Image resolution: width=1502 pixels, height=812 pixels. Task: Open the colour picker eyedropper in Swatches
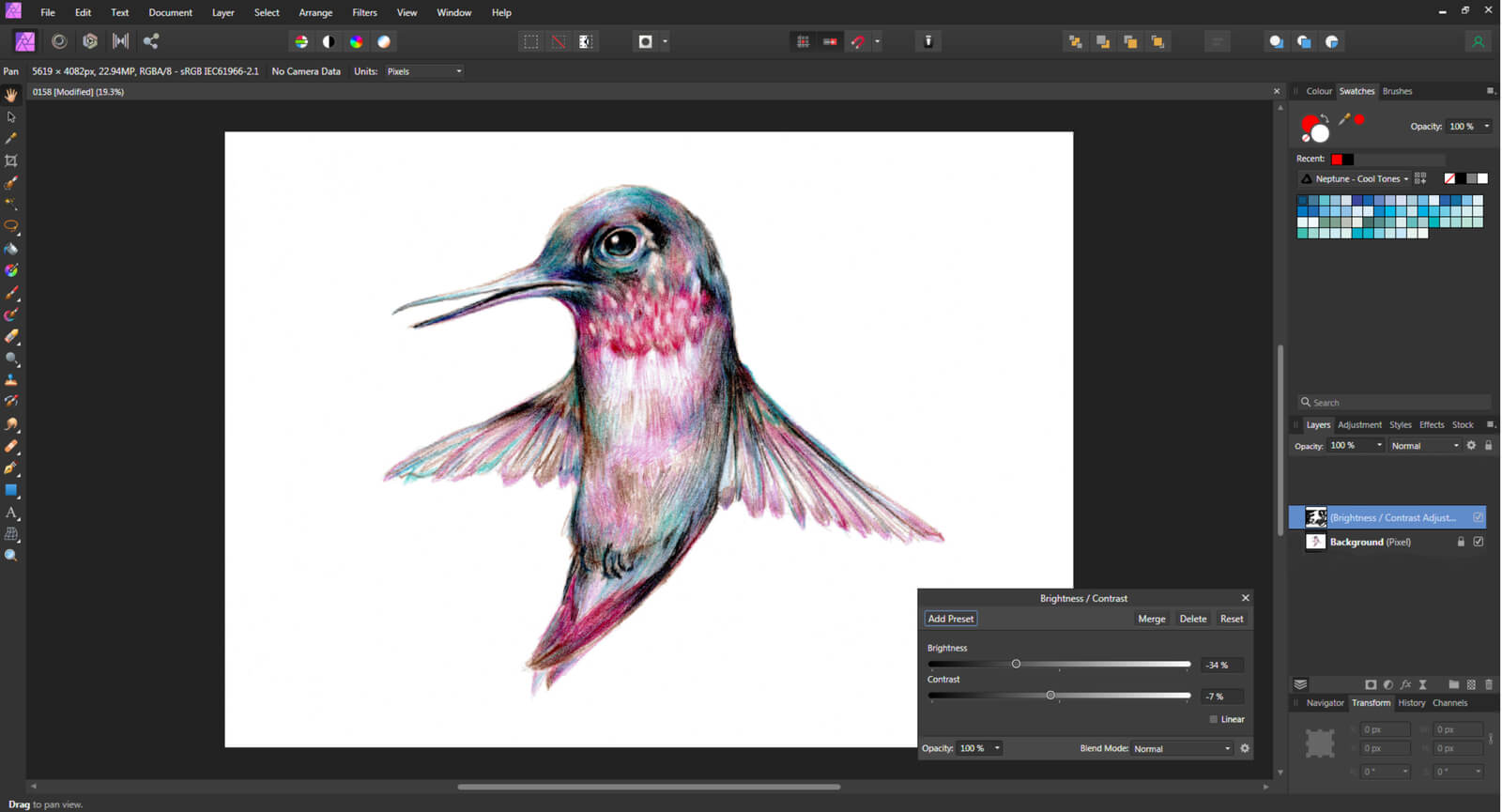pos(1343,119)
